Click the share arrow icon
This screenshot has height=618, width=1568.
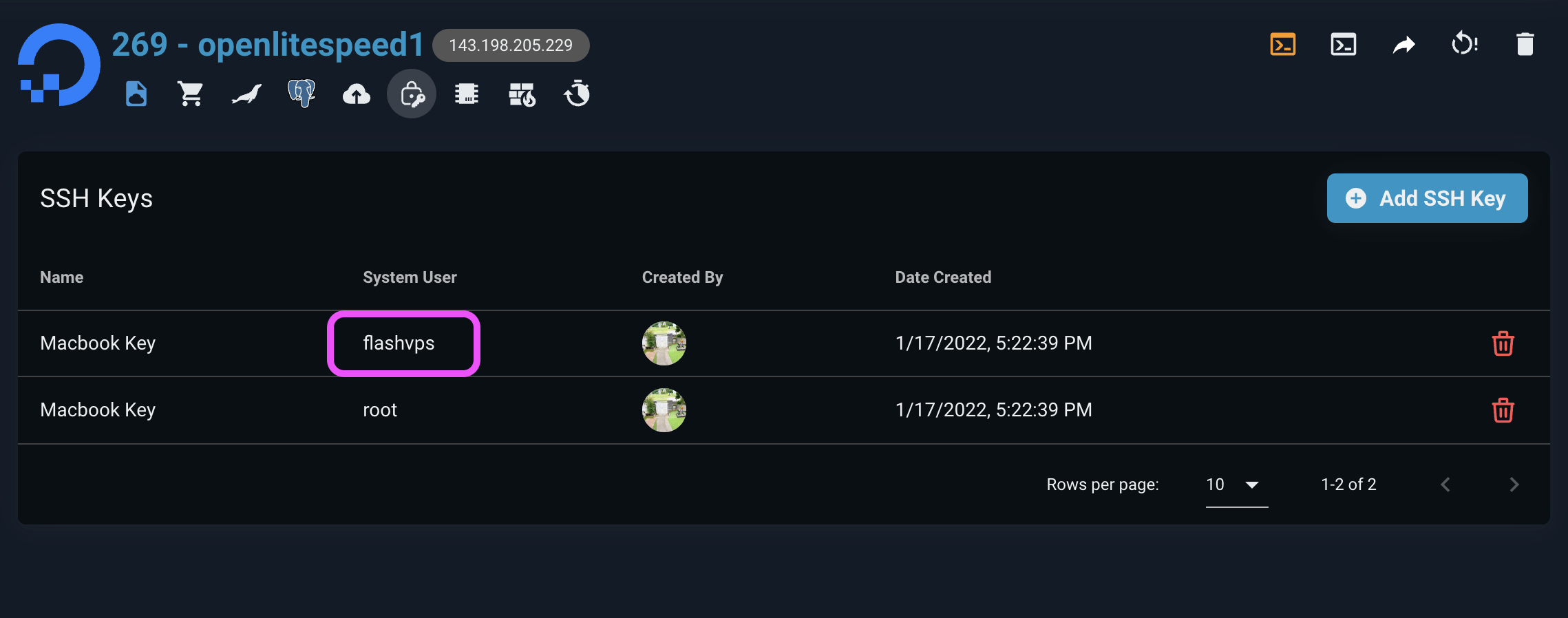pyautogui.click(x=1403, y=45)
